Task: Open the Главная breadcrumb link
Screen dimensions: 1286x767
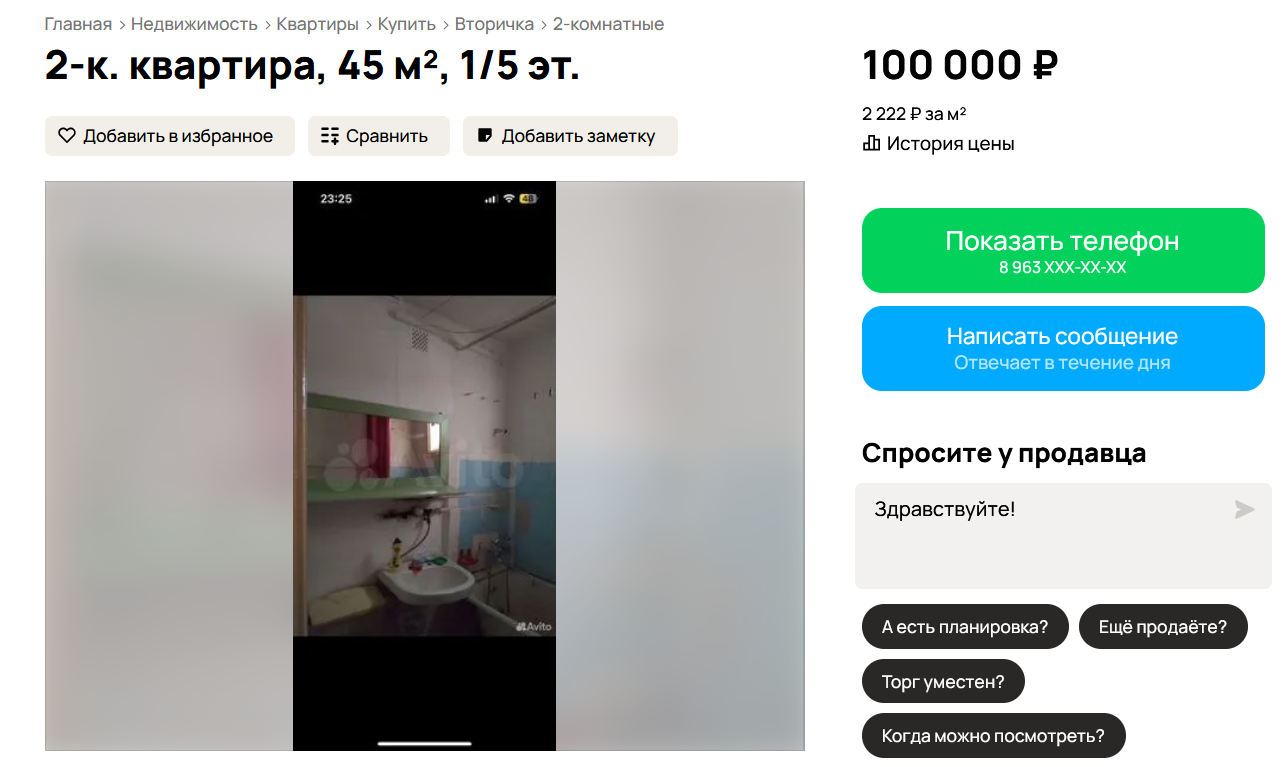Action: pos(78,24)
